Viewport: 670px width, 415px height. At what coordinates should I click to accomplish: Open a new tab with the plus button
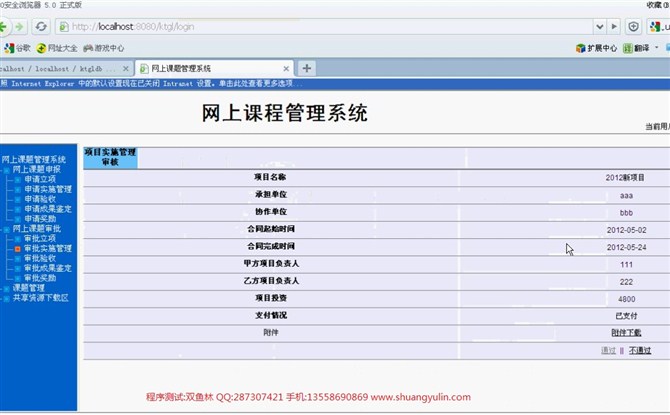[x=306, y=68]
